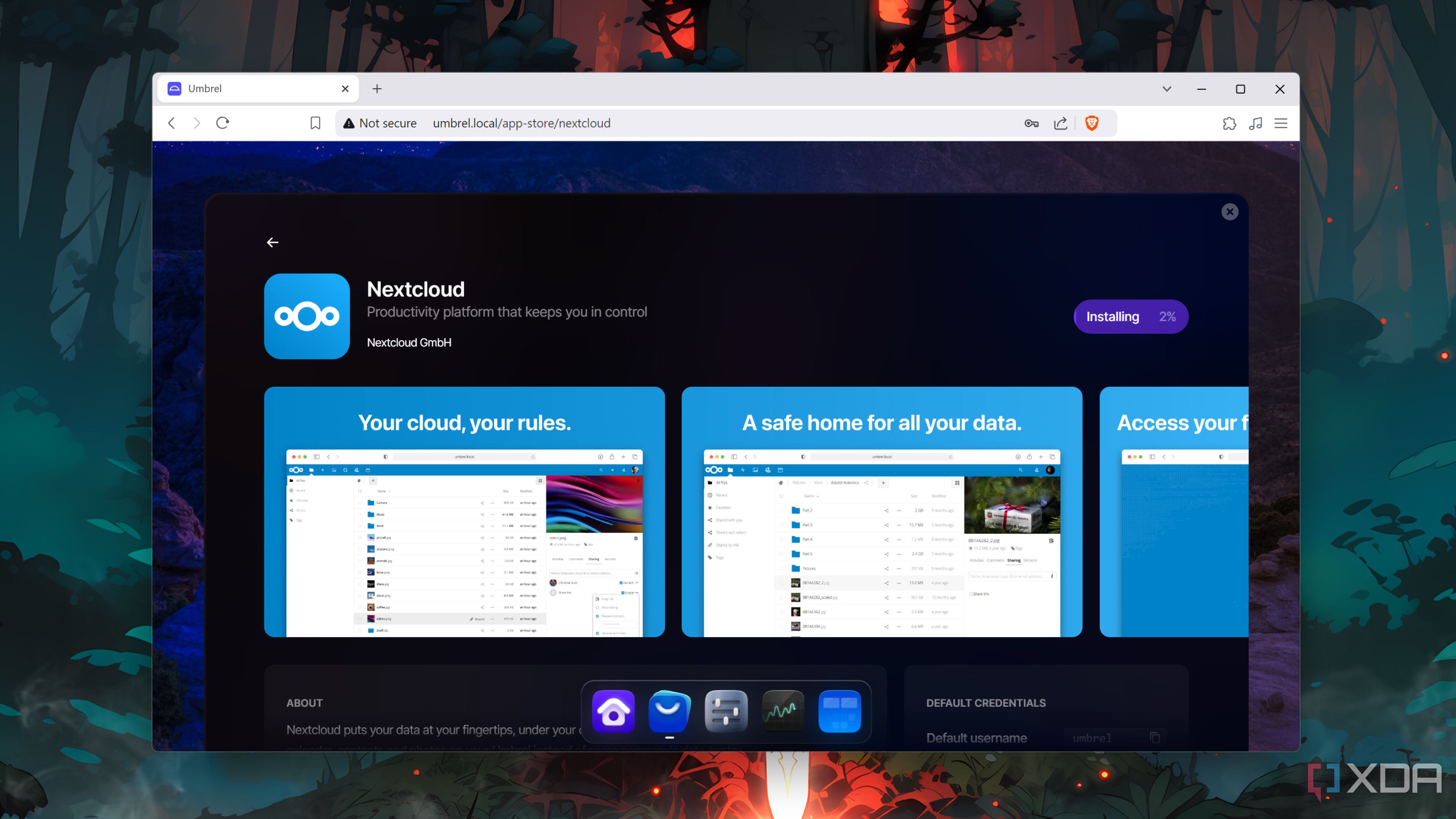
Task: Open the 'A safe home for all your data.' screenshot
Action: 882,511
